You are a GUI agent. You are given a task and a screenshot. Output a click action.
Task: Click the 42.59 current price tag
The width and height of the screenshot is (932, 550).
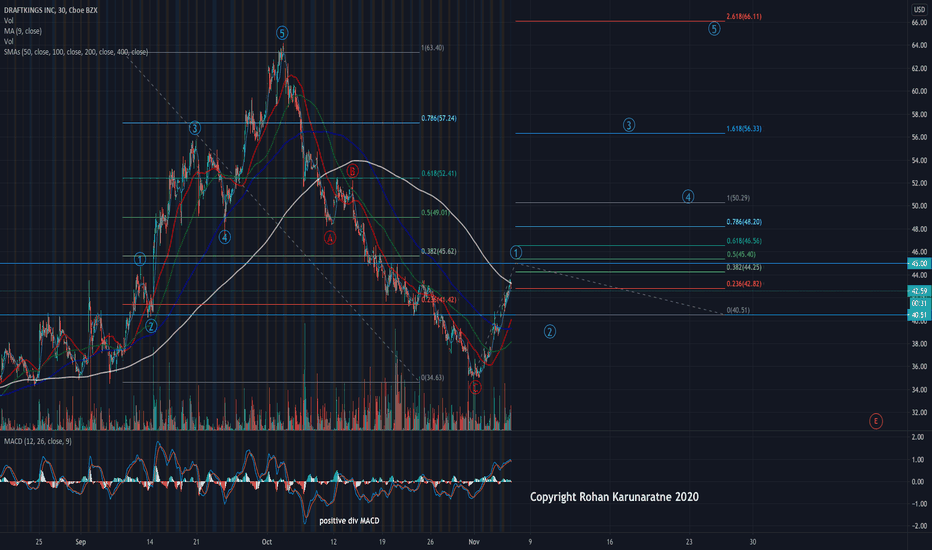click(x=919, y=291)
